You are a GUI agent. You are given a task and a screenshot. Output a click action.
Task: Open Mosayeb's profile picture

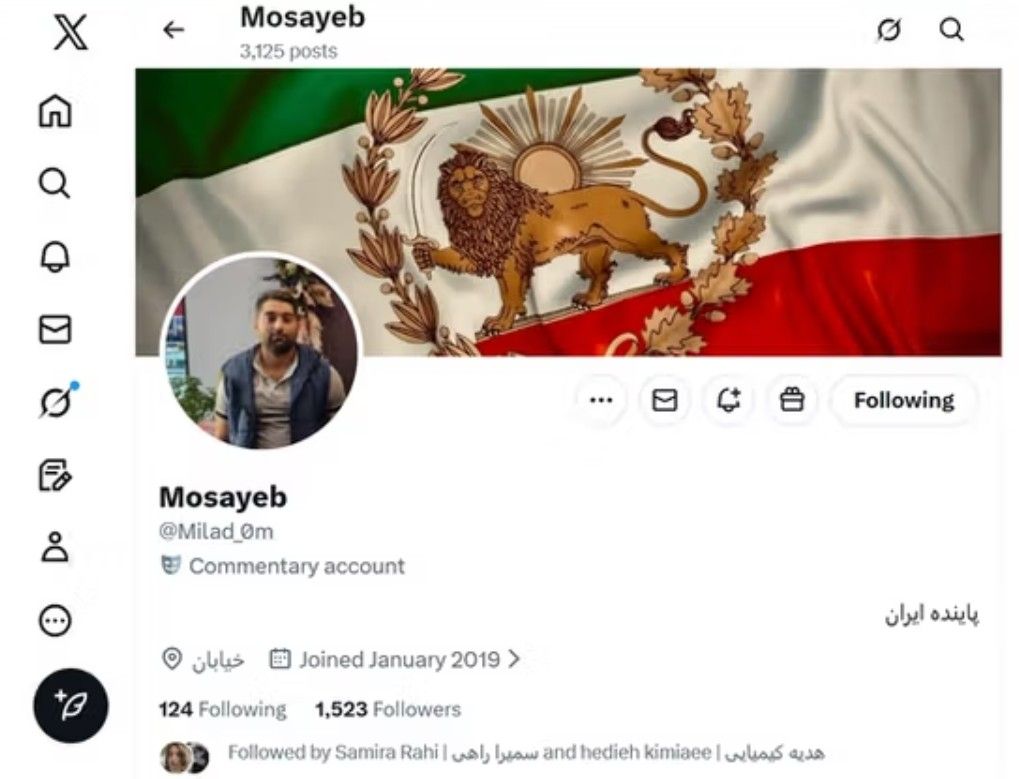261,351
